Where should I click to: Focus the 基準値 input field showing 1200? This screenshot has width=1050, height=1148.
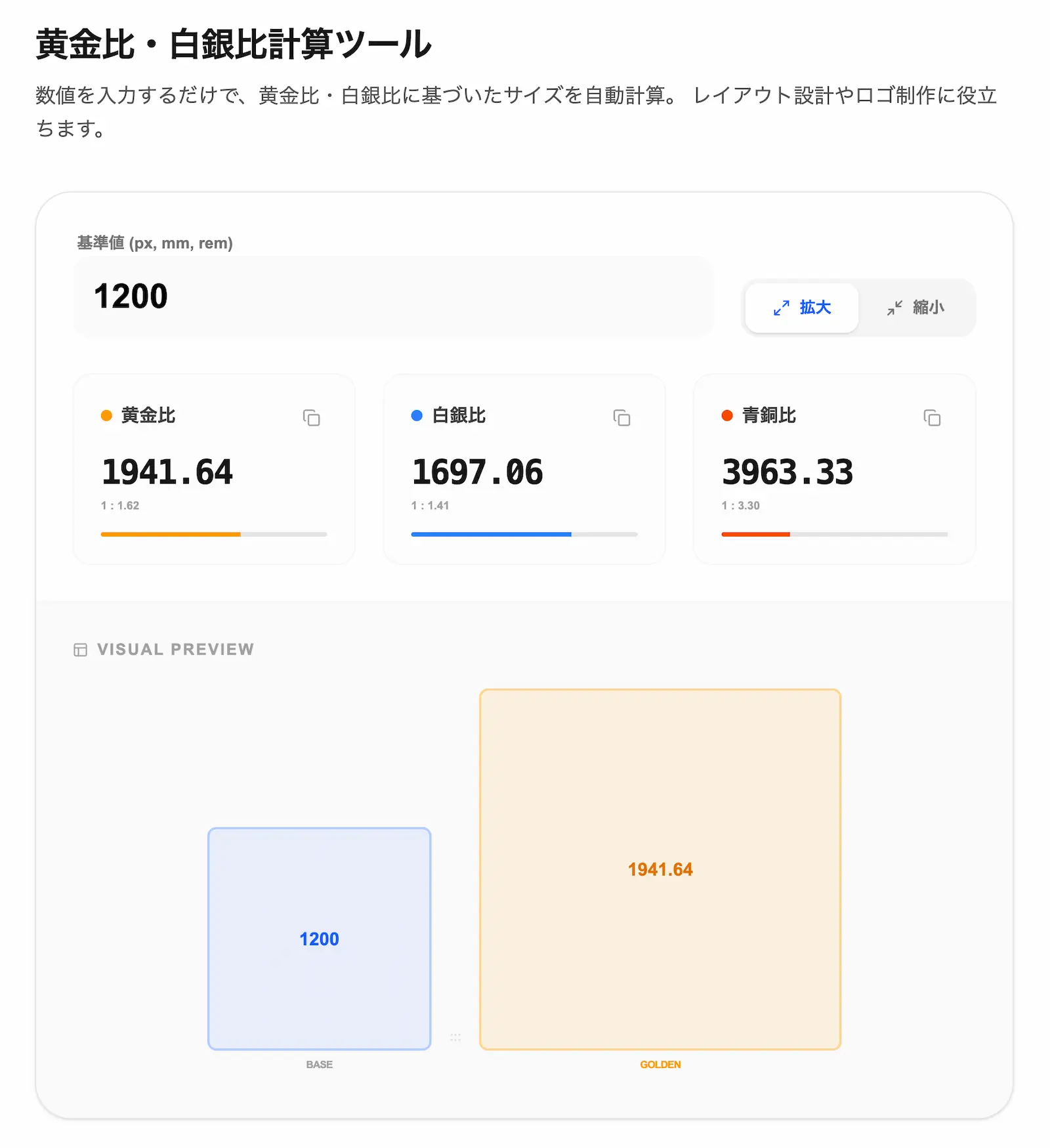pyautogui.click(x=394, y=297)
